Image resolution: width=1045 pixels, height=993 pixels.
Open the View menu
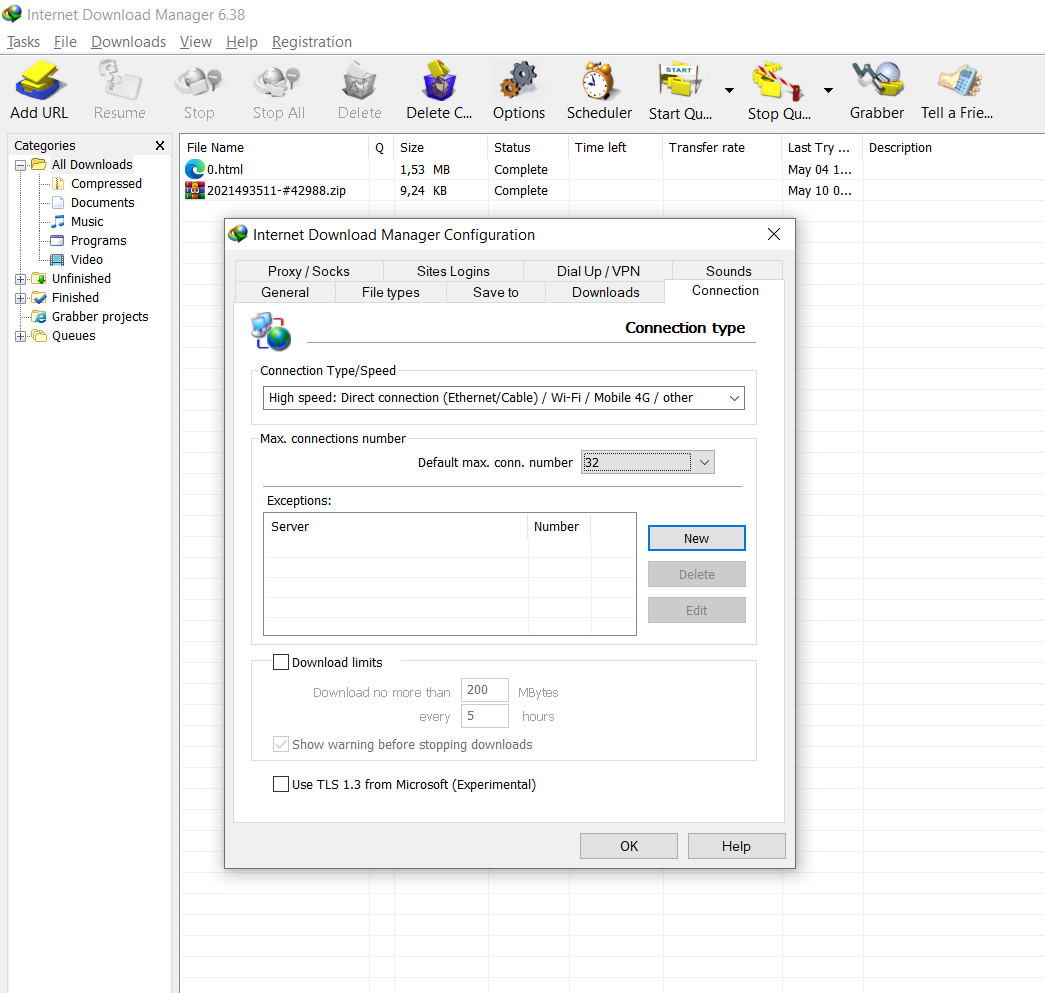click(x=195, y=42)
